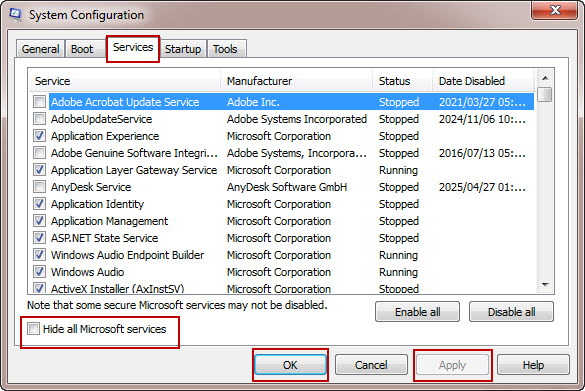Image resolution: width=585 pixels, height=391 pixels.
Task: Click the 2021/03/27 date disabled cell
Action: coord(482,102)
